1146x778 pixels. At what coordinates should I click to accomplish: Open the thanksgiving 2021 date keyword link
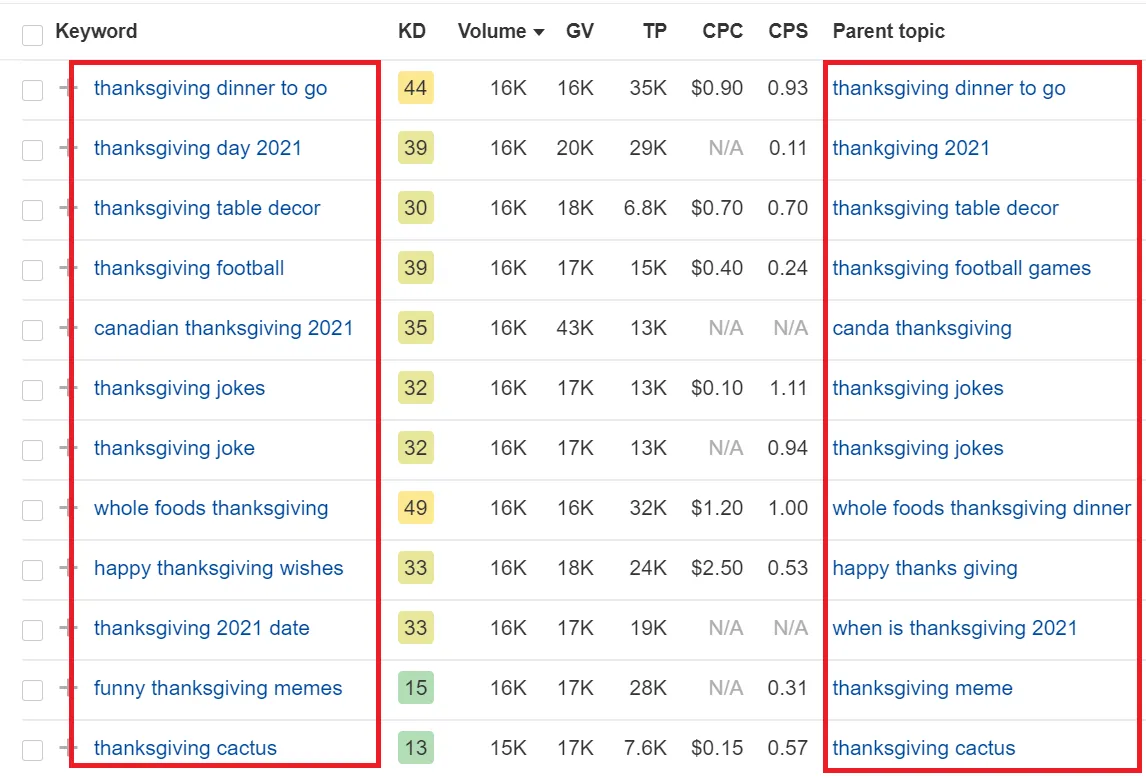pos(201,628)
